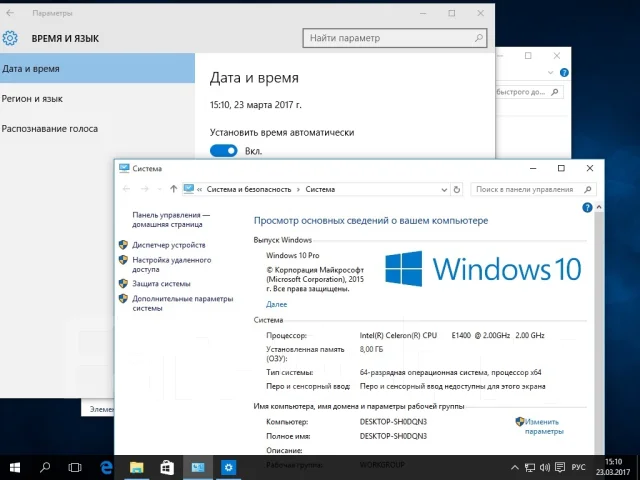Toggle Установить время автоматически switch

pos(223,151)
